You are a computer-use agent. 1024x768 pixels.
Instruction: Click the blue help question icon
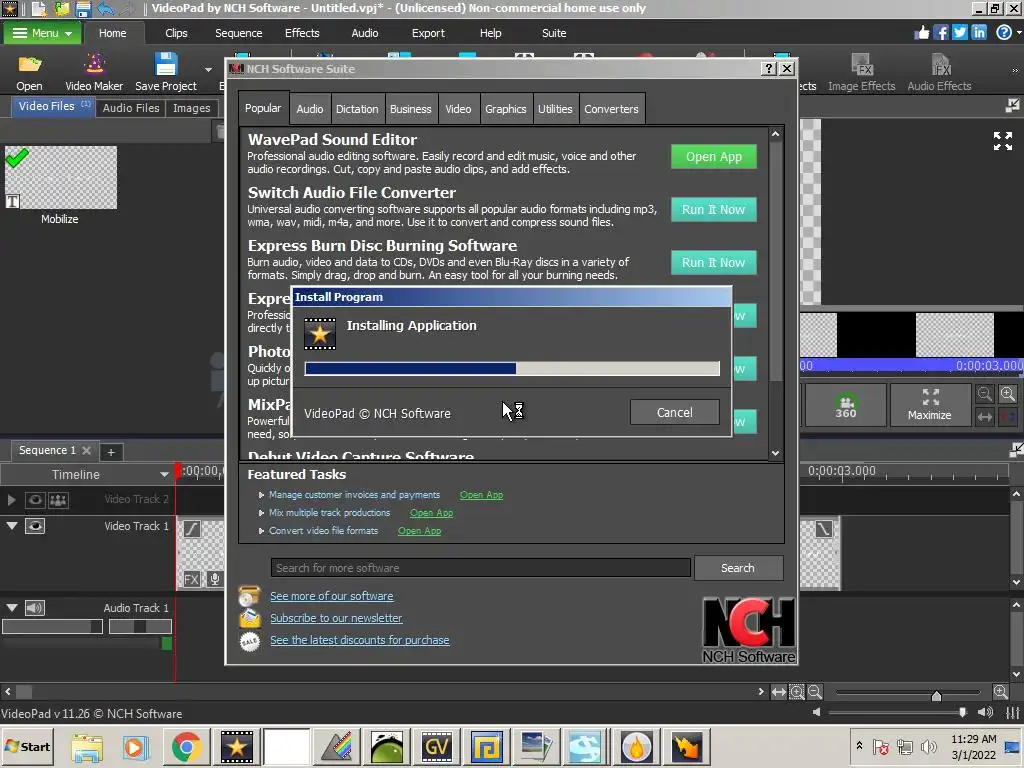[x=1004, y=33]
